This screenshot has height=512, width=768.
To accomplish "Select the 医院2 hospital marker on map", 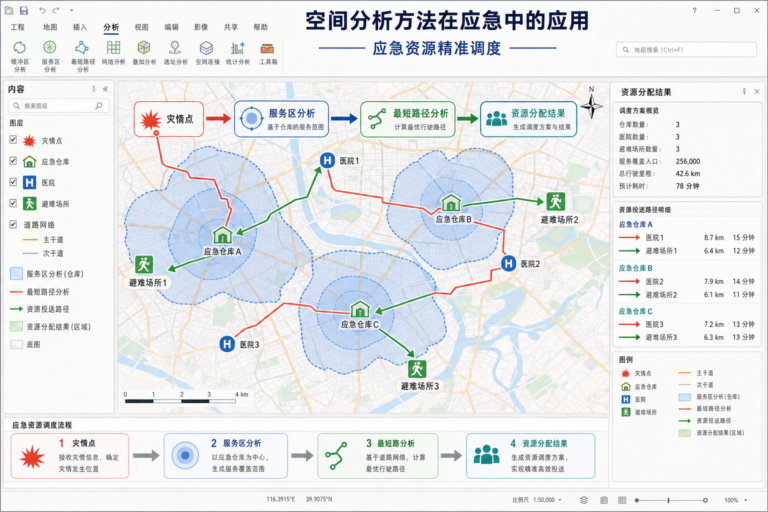I will (508, 264).
